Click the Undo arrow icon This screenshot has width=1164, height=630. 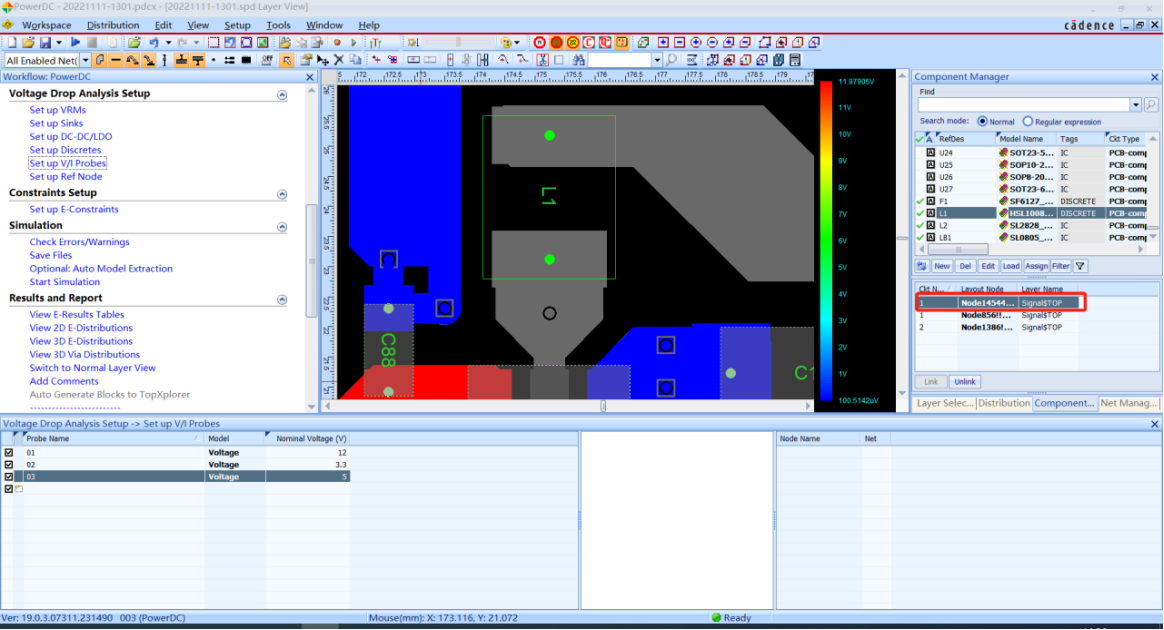(154, 42)
